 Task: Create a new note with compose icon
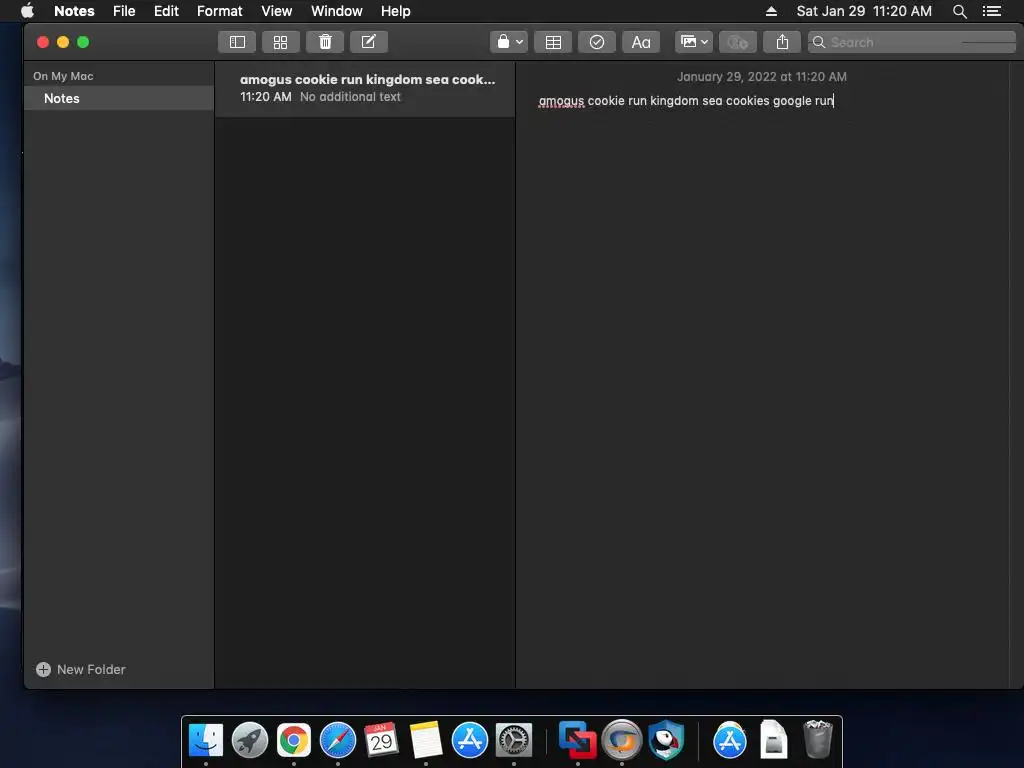coord(369,42)
